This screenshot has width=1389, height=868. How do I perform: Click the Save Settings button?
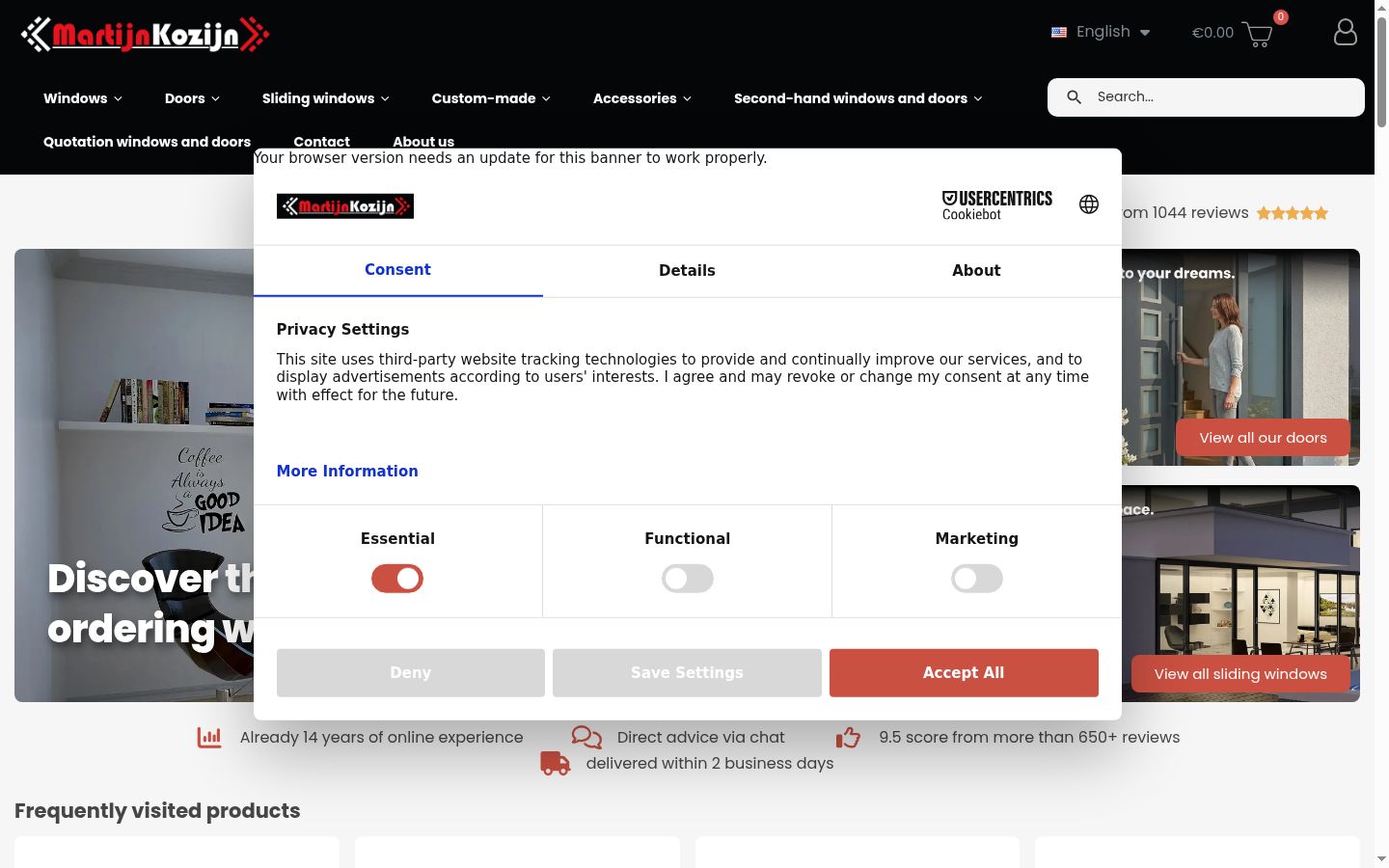[x=687, y=672]
